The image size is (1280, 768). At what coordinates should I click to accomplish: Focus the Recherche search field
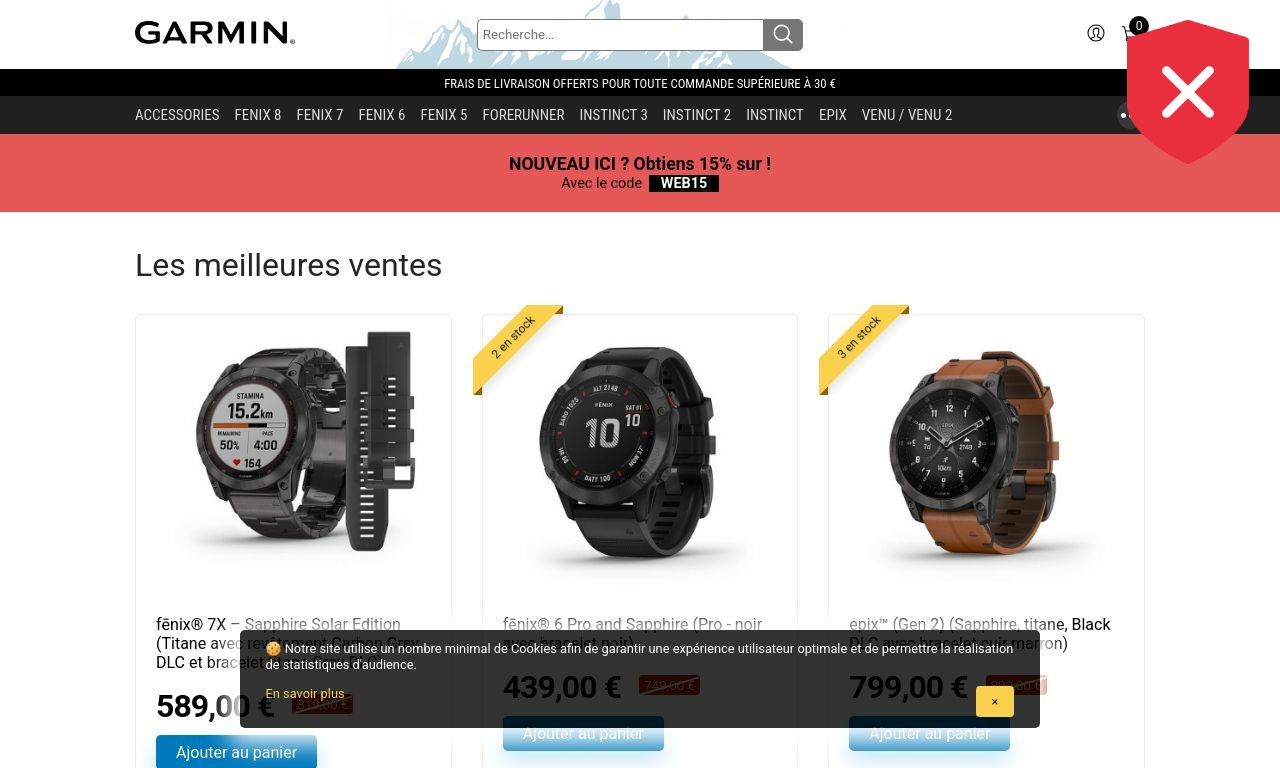tap(620, 35)
